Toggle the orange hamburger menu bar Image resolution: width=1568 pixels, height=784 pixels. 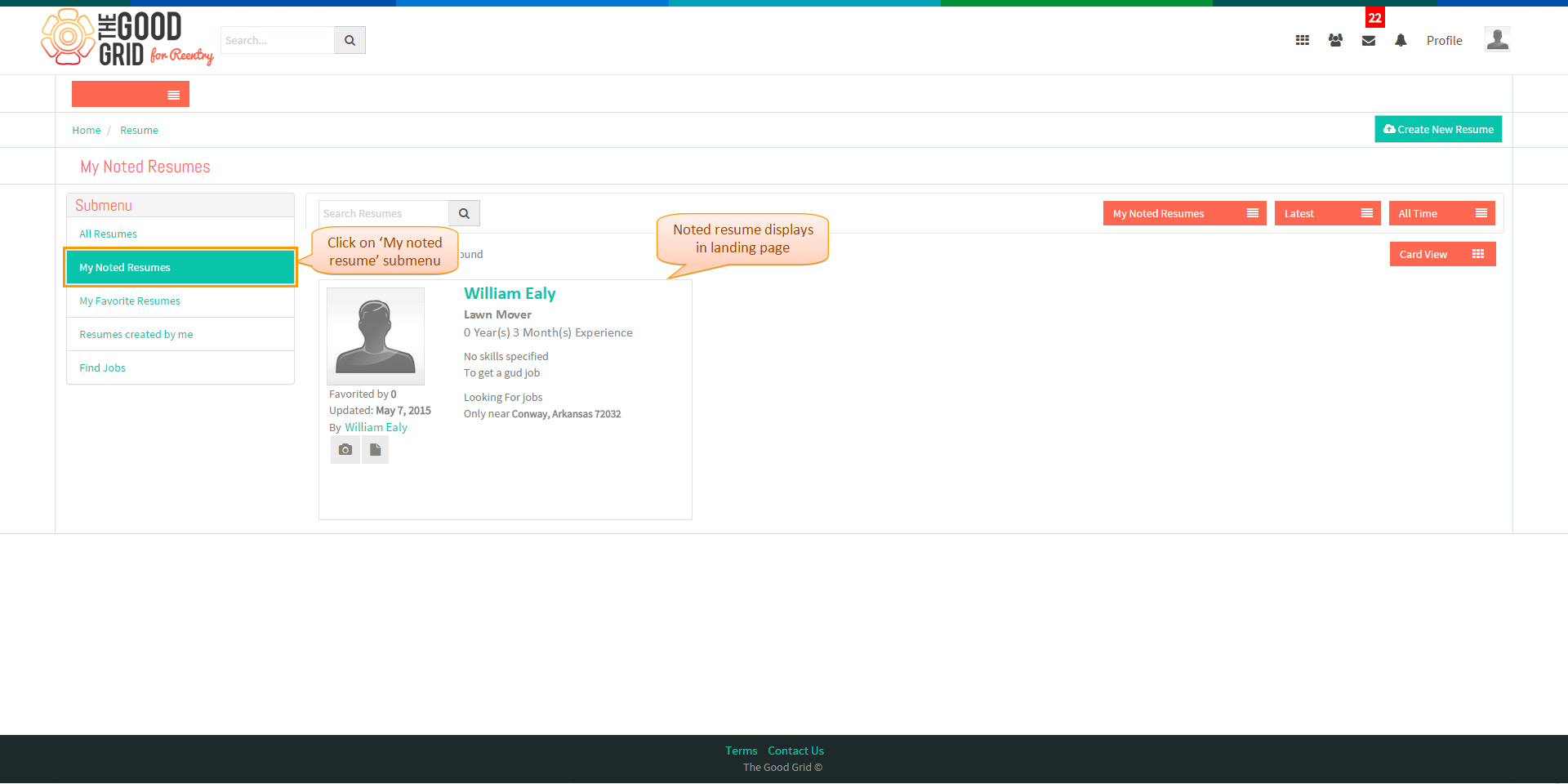pyautogui.click(x=131, y=94)
